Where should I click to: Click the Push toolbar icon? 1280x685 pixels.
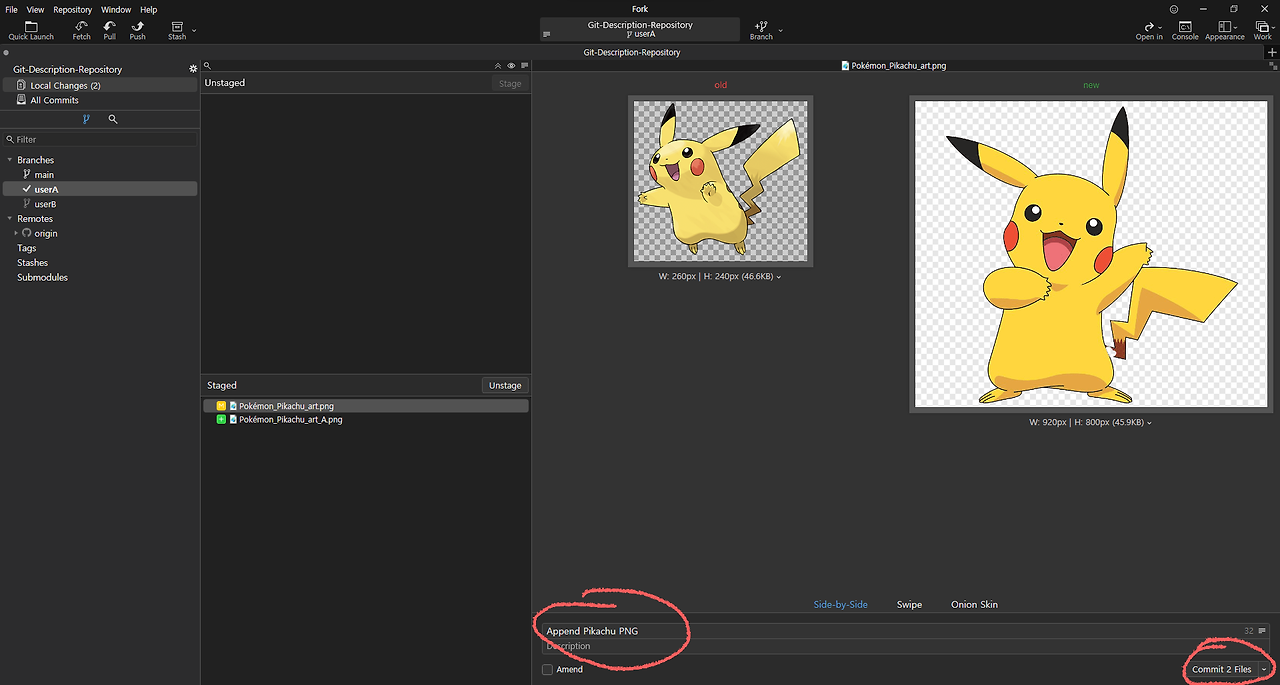pyautogui.click(x=137, y=29)
